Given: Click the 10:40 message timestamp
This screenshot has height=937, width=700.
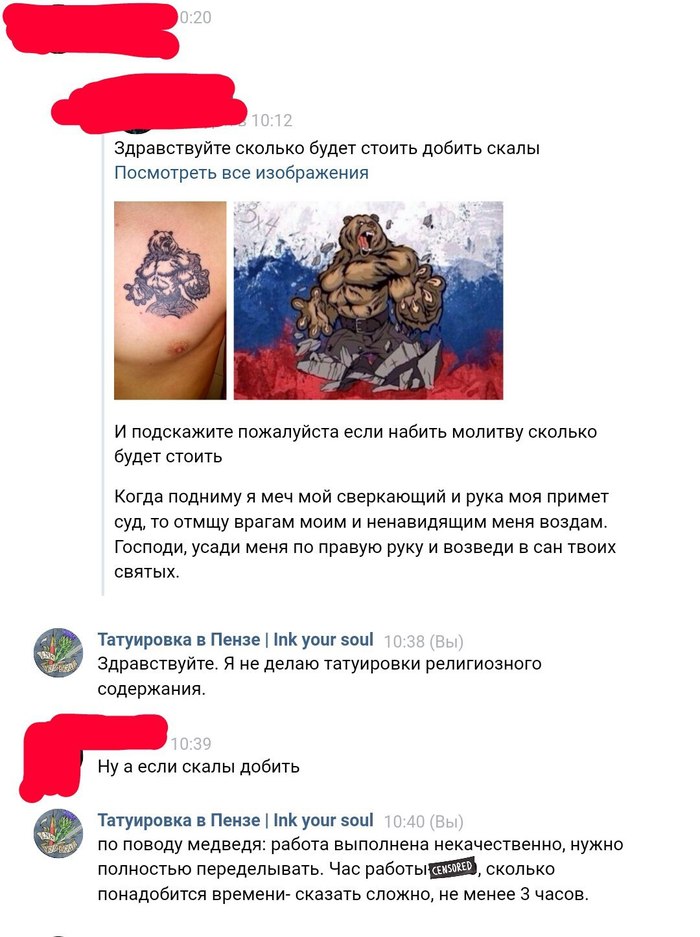Looking at the screenshot, I should coord(405,822).
